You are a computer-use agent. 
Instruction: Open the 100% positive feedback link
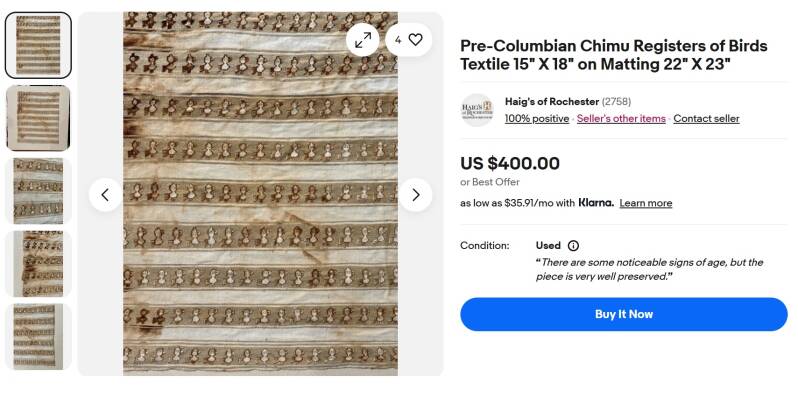coord(536,119)
